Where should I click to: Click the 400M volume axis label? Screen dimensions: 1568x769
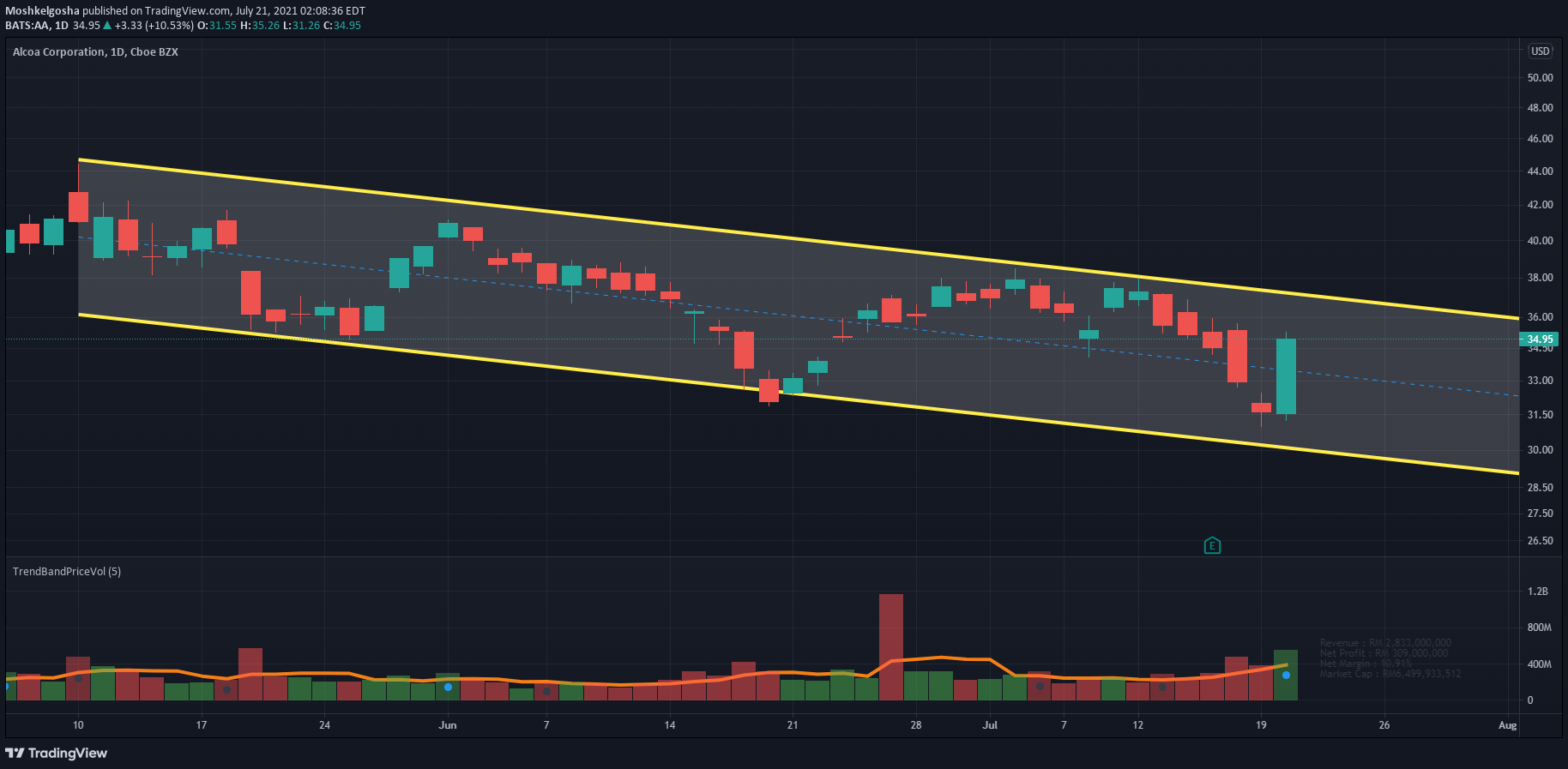(x=1540, y=664)
